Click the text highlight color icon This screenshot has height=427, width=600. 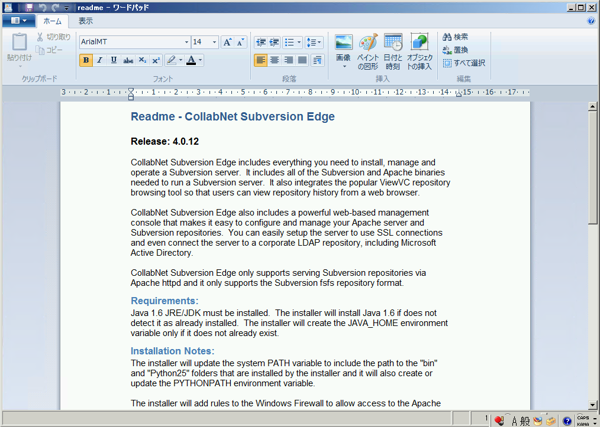[171, 60]
